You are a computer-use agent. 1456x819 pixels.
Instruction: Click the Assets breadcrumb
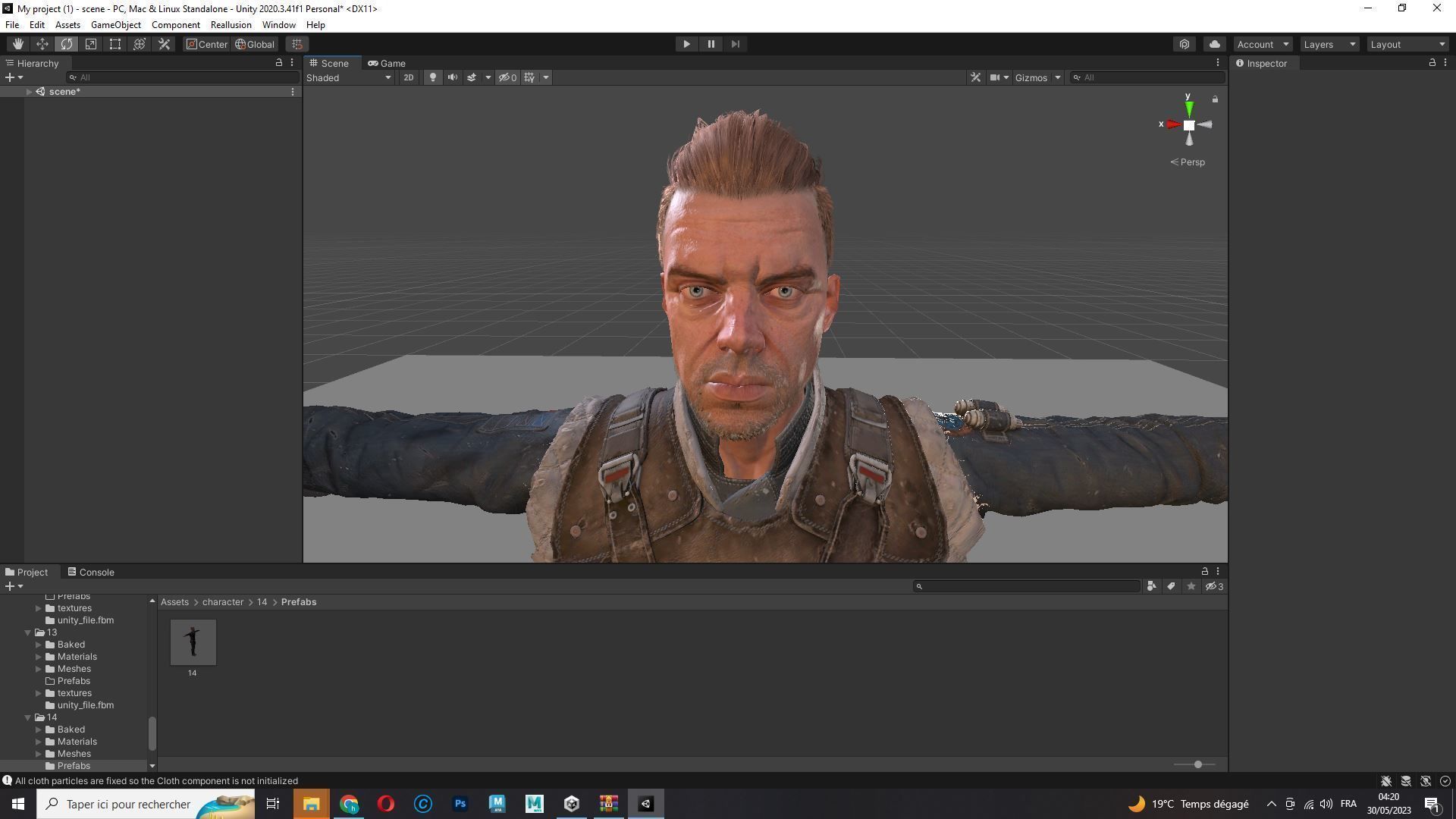pos(174,602)
